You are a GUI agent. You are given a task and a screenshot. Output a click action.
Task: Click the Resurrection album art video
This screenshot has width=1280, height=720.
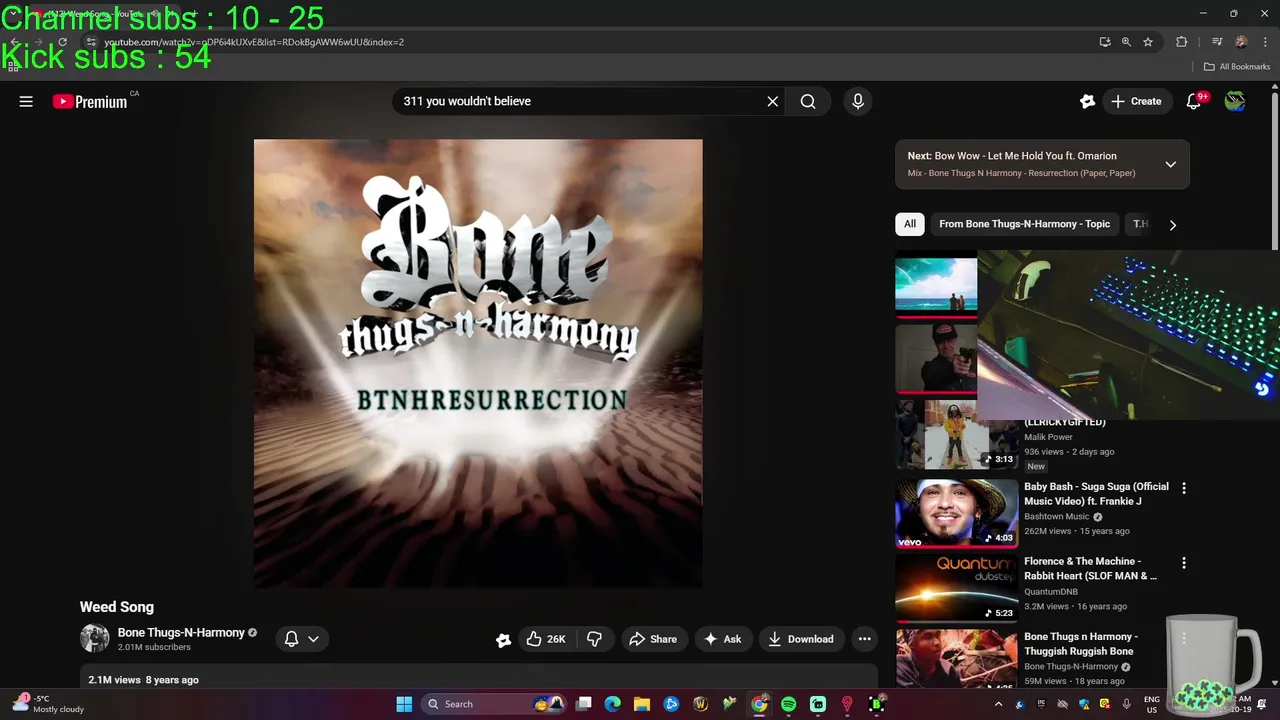(x=478, y=364)
